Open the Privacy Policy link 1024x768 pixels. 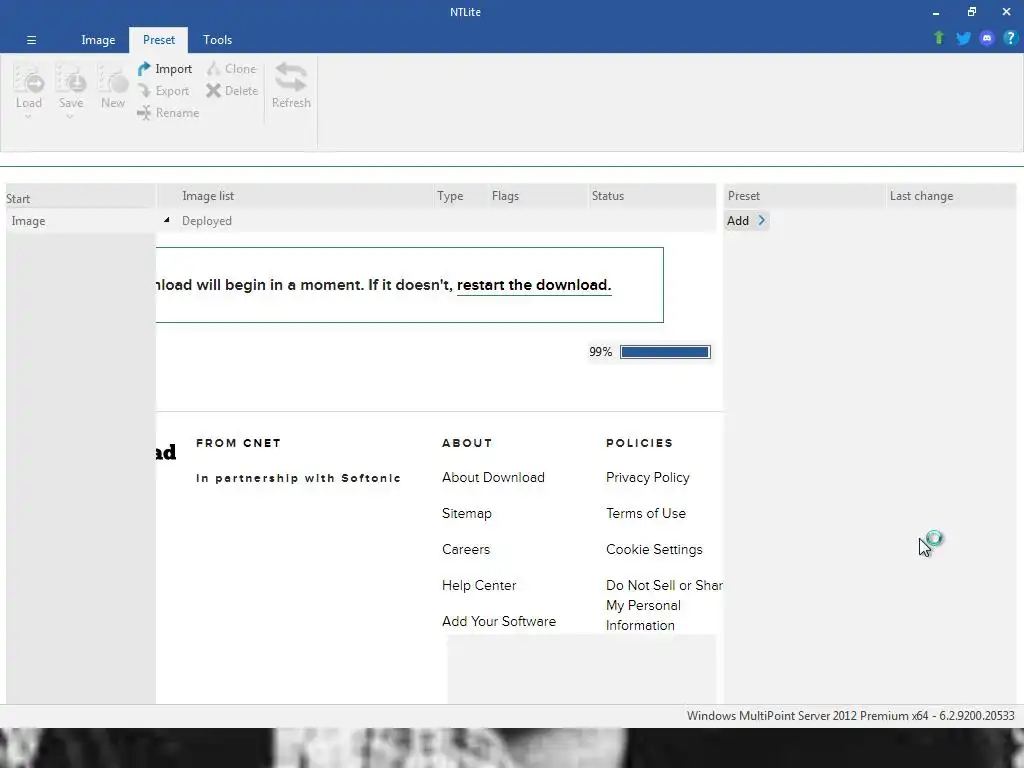647,477
